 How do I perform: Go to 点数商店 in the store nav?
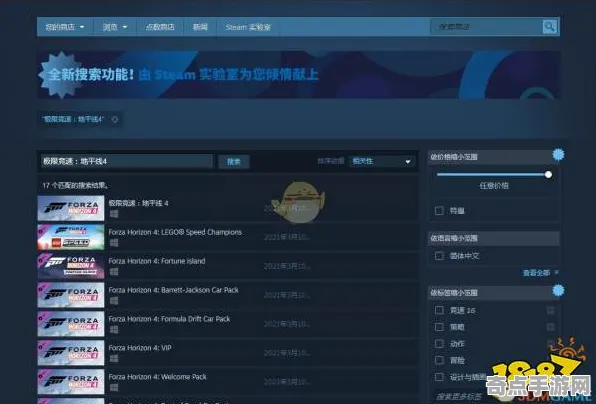coord(160,27)
